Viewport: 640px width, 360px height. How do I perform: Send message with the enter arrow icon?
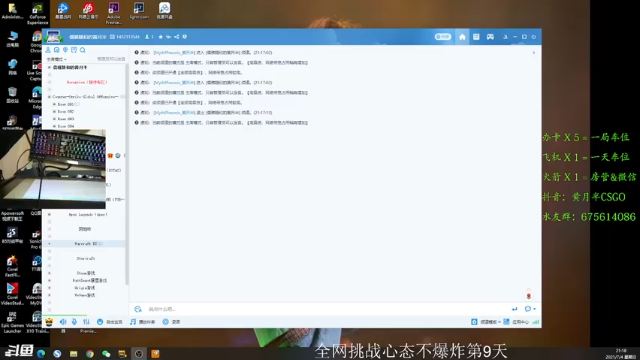(514, 309)
